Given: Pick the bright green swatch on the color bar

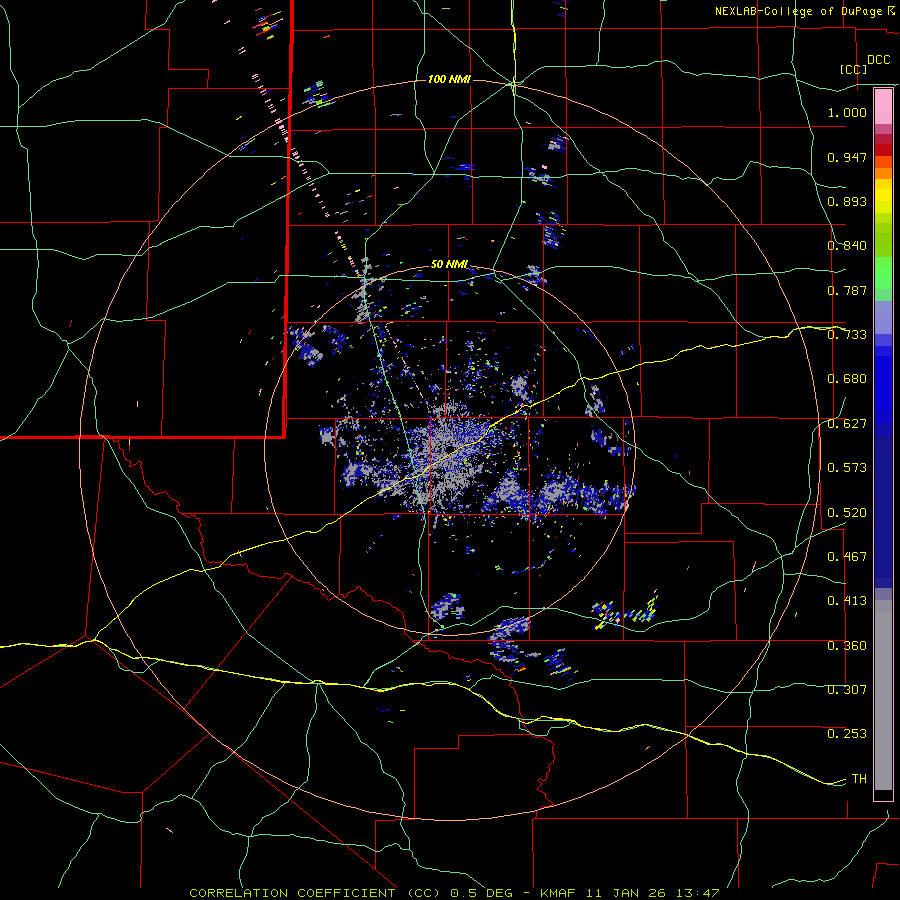Looking at the screenshot, I should [x=883, y=273].
